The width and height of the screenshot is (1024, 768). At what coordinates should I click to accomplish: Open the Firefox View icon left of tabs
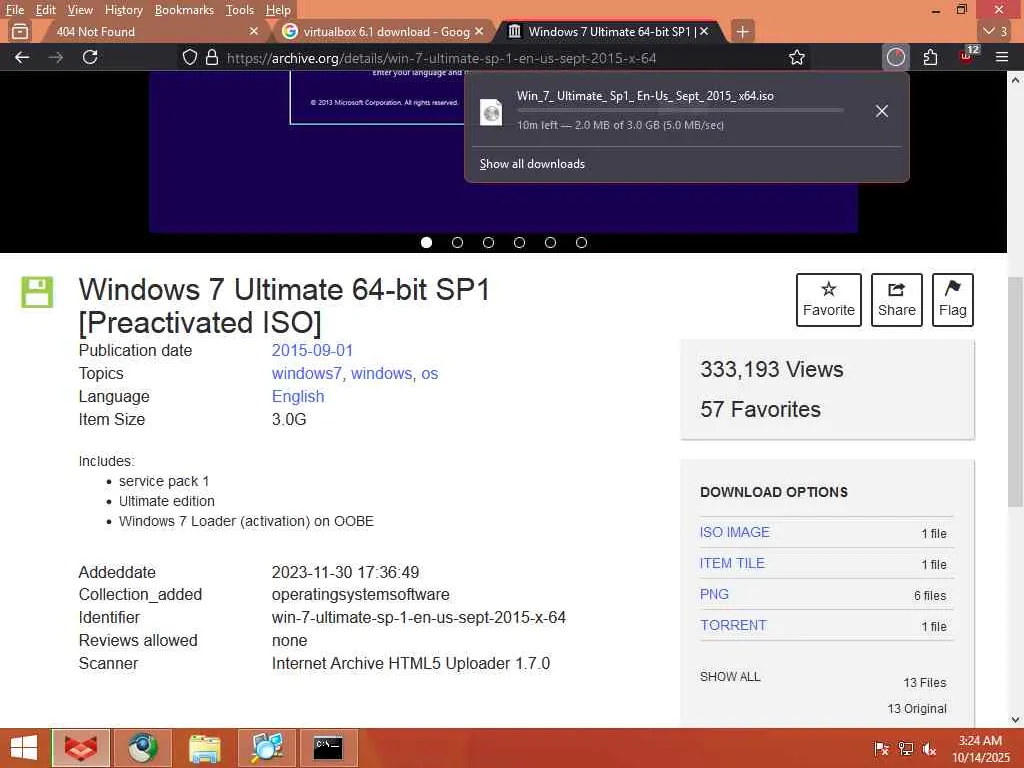(x=20, y=31)
